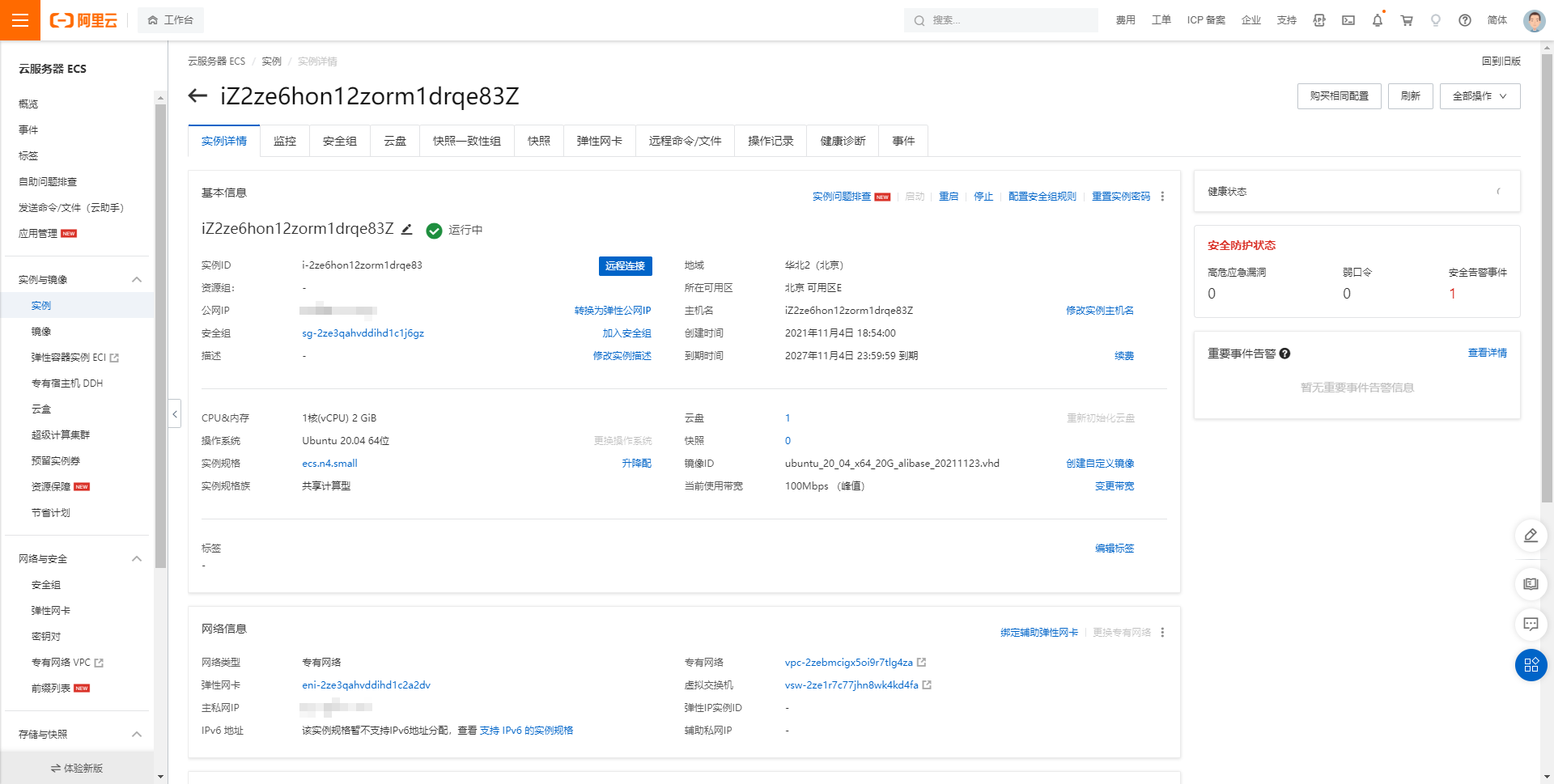1554x784 pixels.
Task: Click the Alibaba Cloud logo
Action: tap(83, 20)
